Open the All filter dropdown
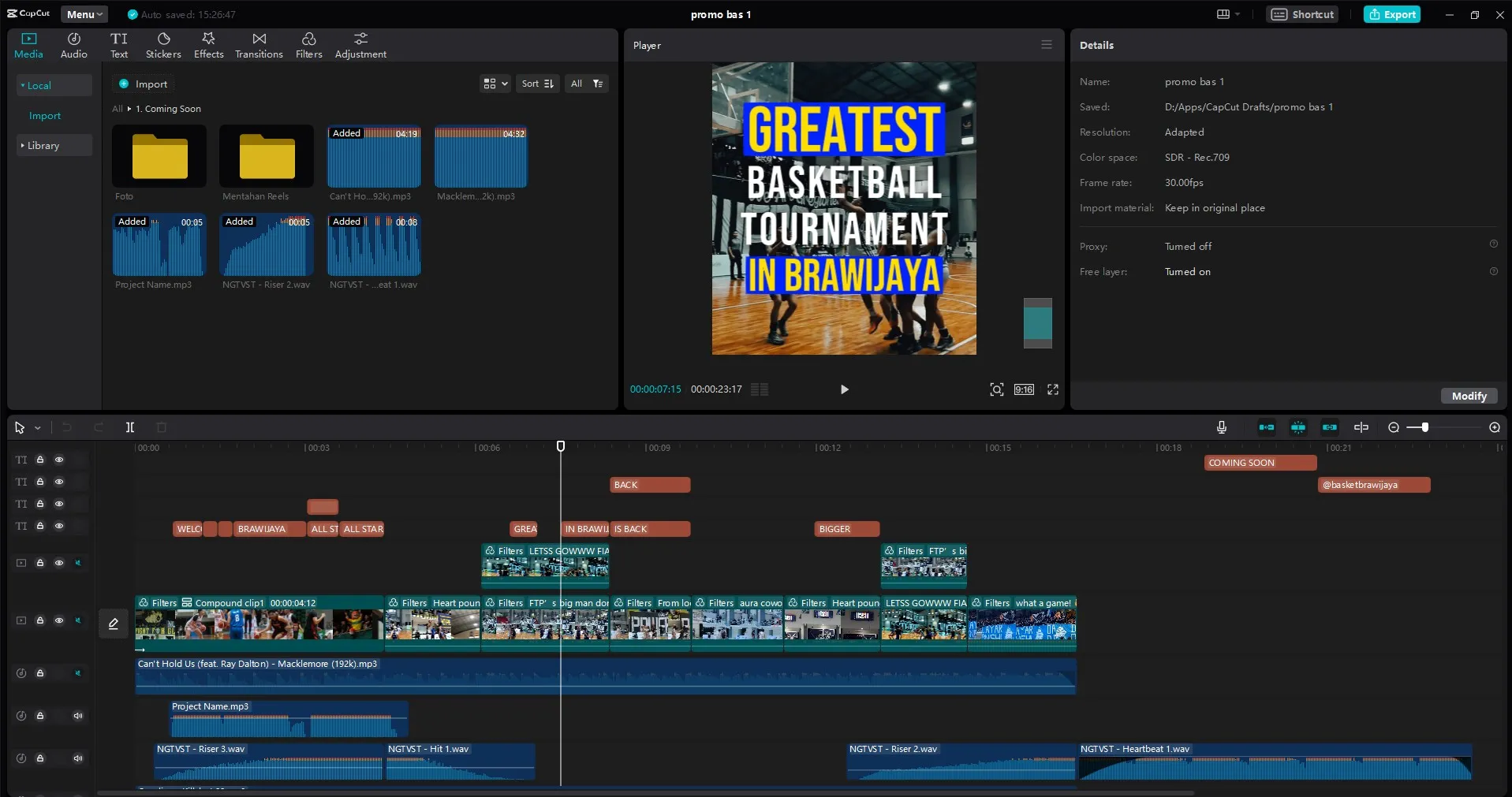This screenshot has width=1512, height=797. point(587,84)
